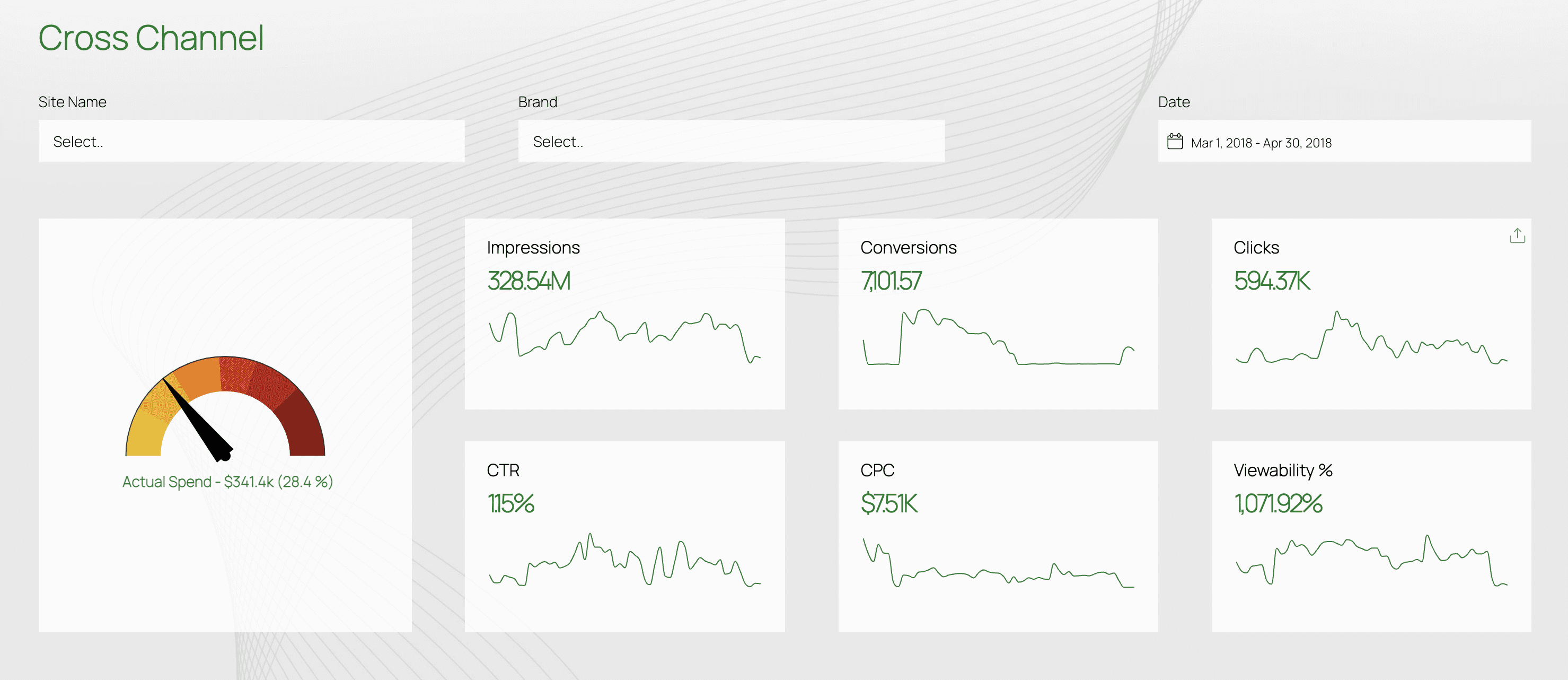Viewport: 1568px width, 680px height.
Task: Click the 7,101.57 Conversions value
Action: pos(891,280)
